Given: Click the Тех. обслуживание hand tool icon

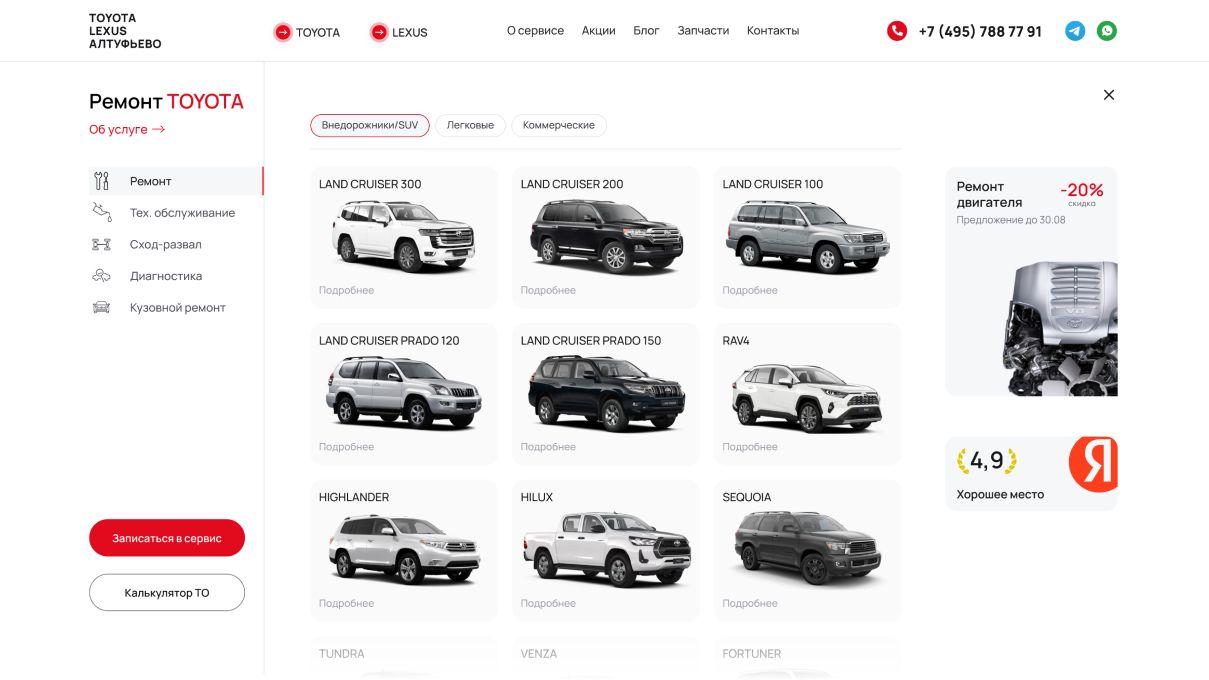Looking at the screenshot, I should (x=100, y=212).
